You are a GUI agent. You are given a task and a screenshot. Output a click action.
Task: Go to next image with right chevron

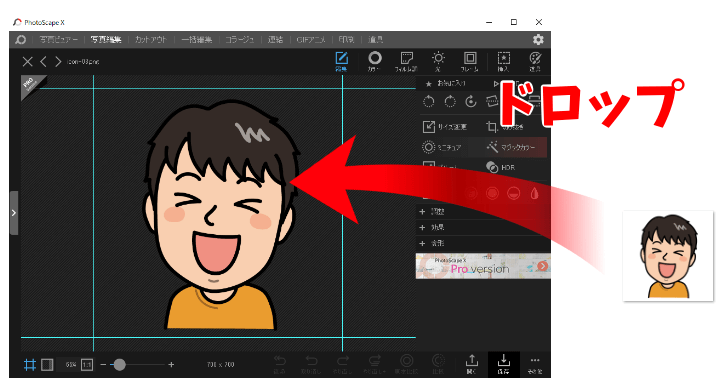(58, 62)
